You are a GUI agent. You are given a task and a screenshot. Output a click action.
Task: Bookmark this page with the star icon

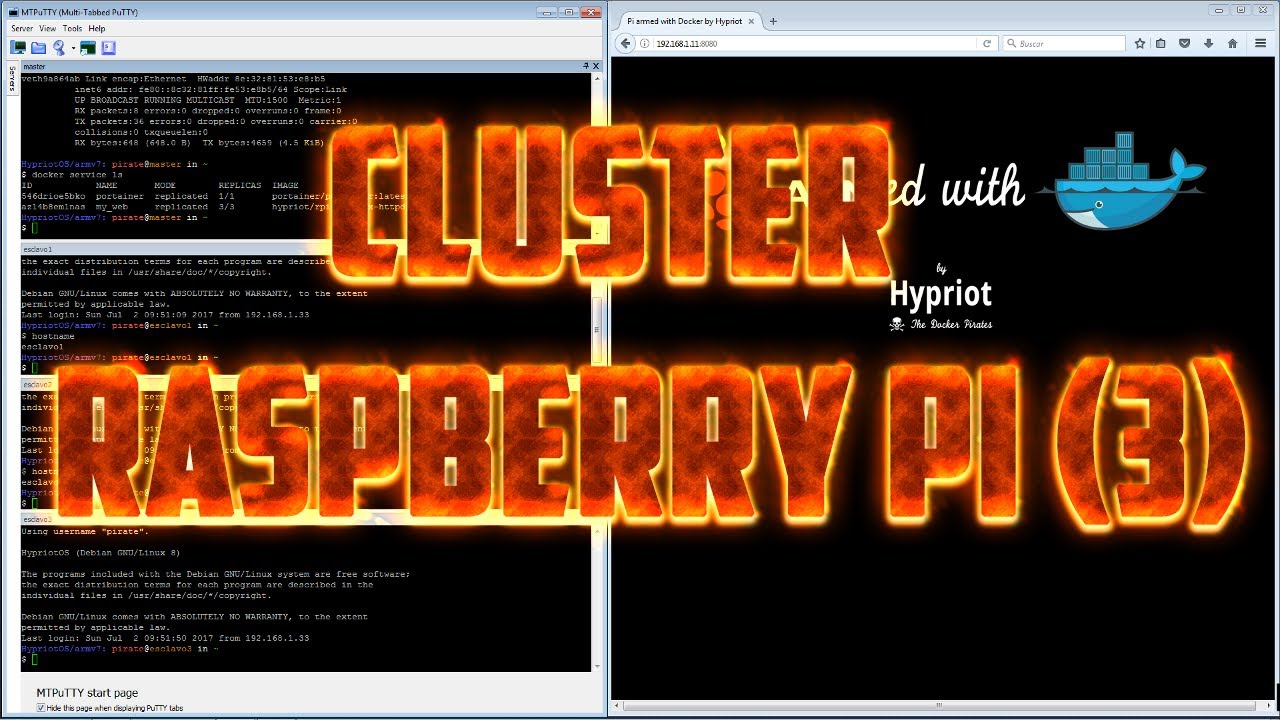[x=1140, y=44]
